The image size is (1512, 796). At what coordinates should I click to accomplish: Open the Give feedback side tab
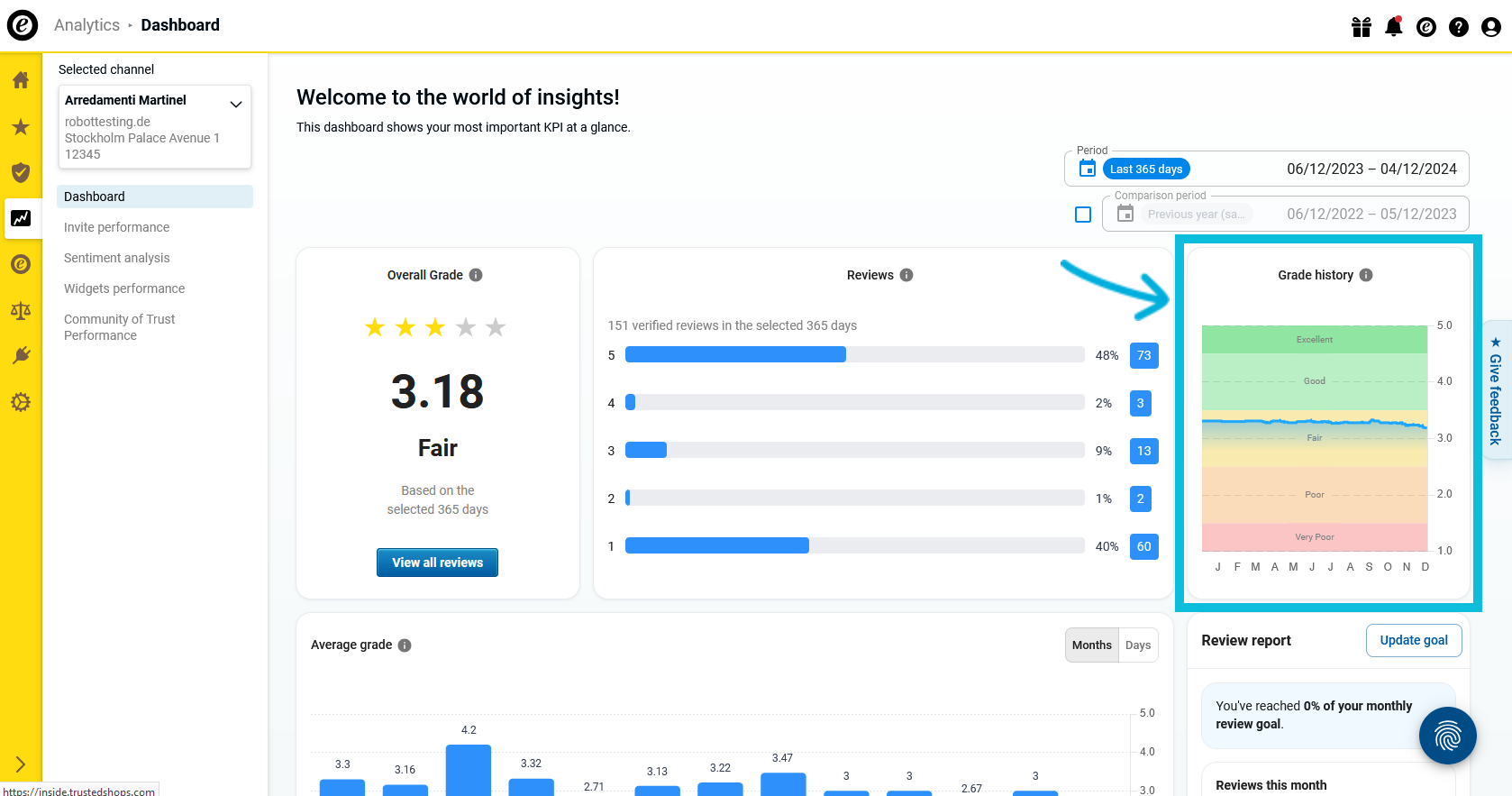1495,390
